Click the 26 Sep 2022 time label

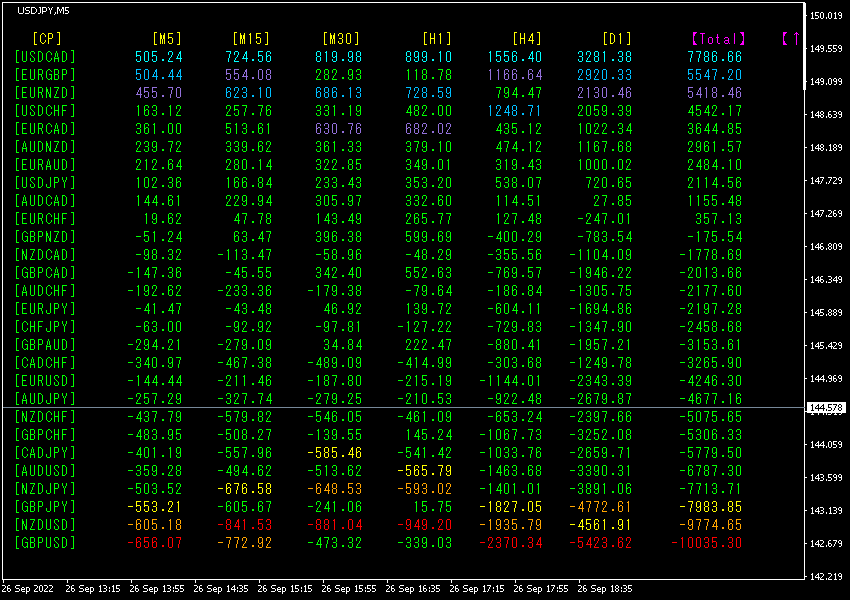28,589
